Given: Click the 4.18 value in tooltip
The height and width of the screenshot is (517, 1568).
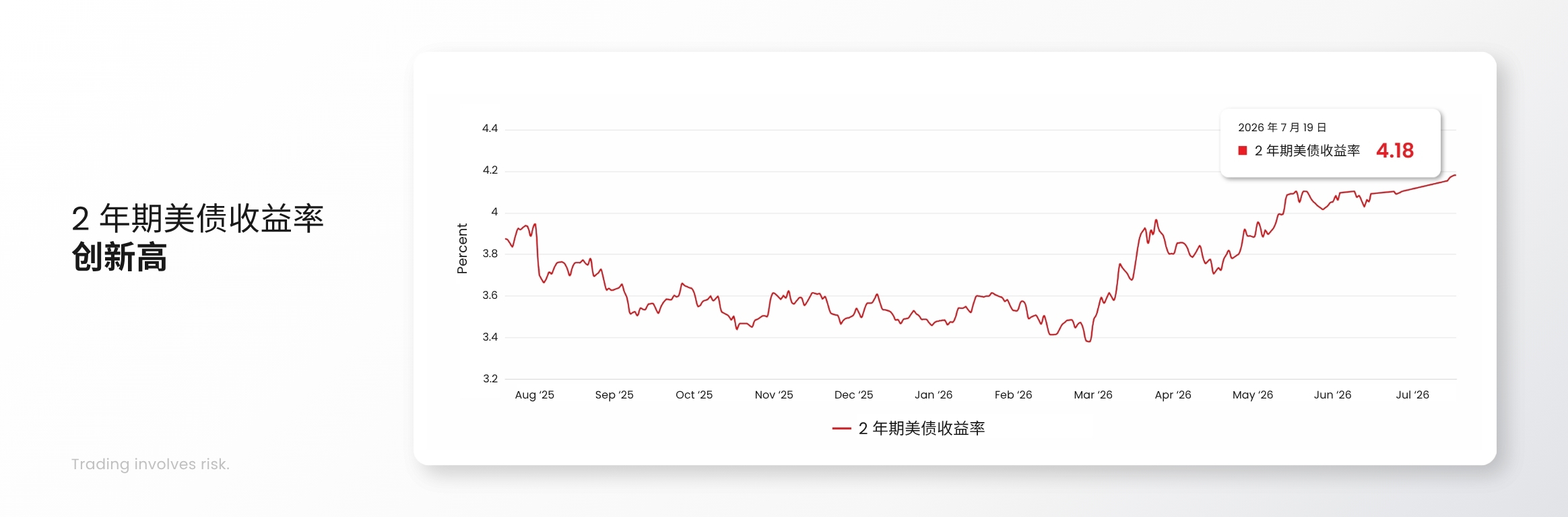Looking at the screenshot, I should 1395,150.
